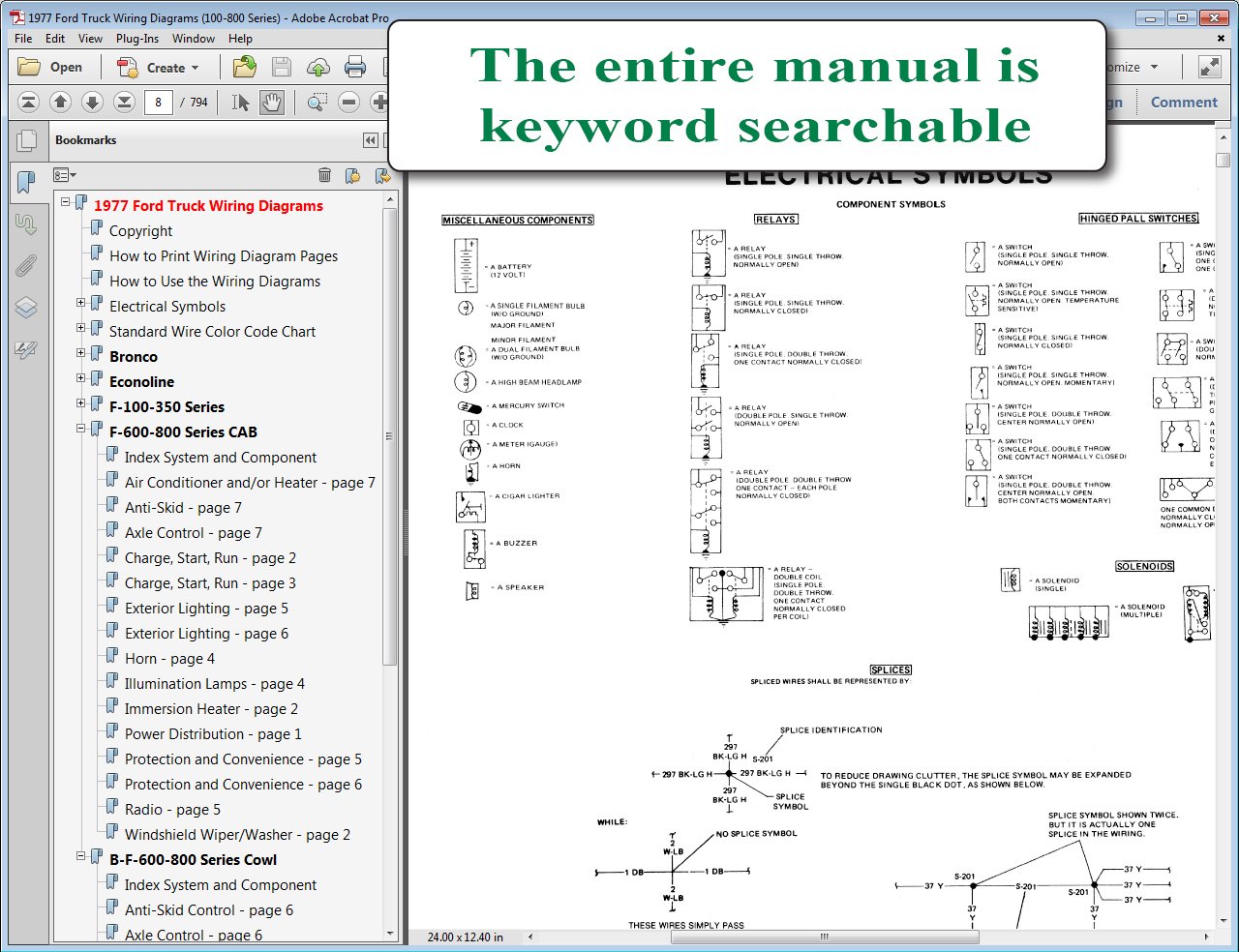Viewport: 1239px width, 952px height.
Task: Go to the first page
Action: pyautogui.click(x=29, y=103)
